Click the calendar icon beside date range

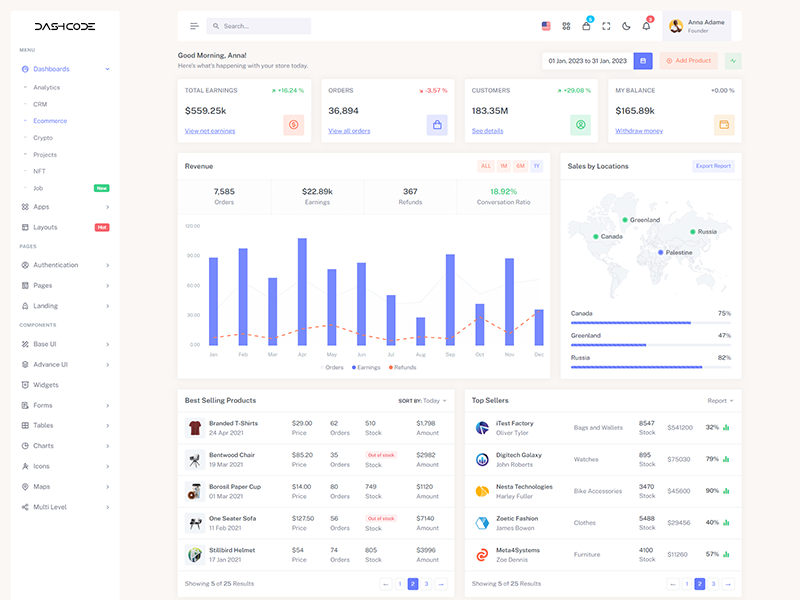643,61
